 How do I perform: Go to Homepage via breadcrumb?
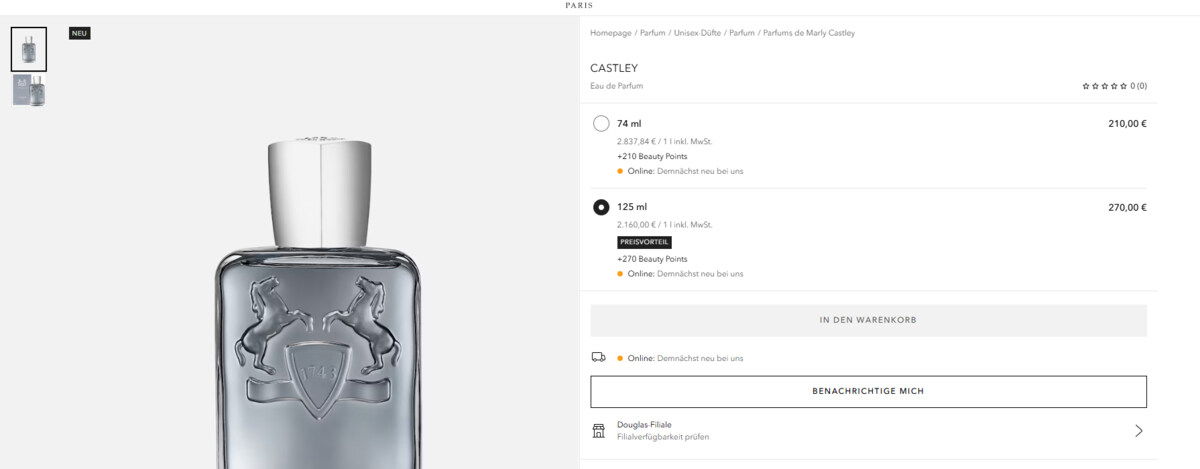click(611, 33)
